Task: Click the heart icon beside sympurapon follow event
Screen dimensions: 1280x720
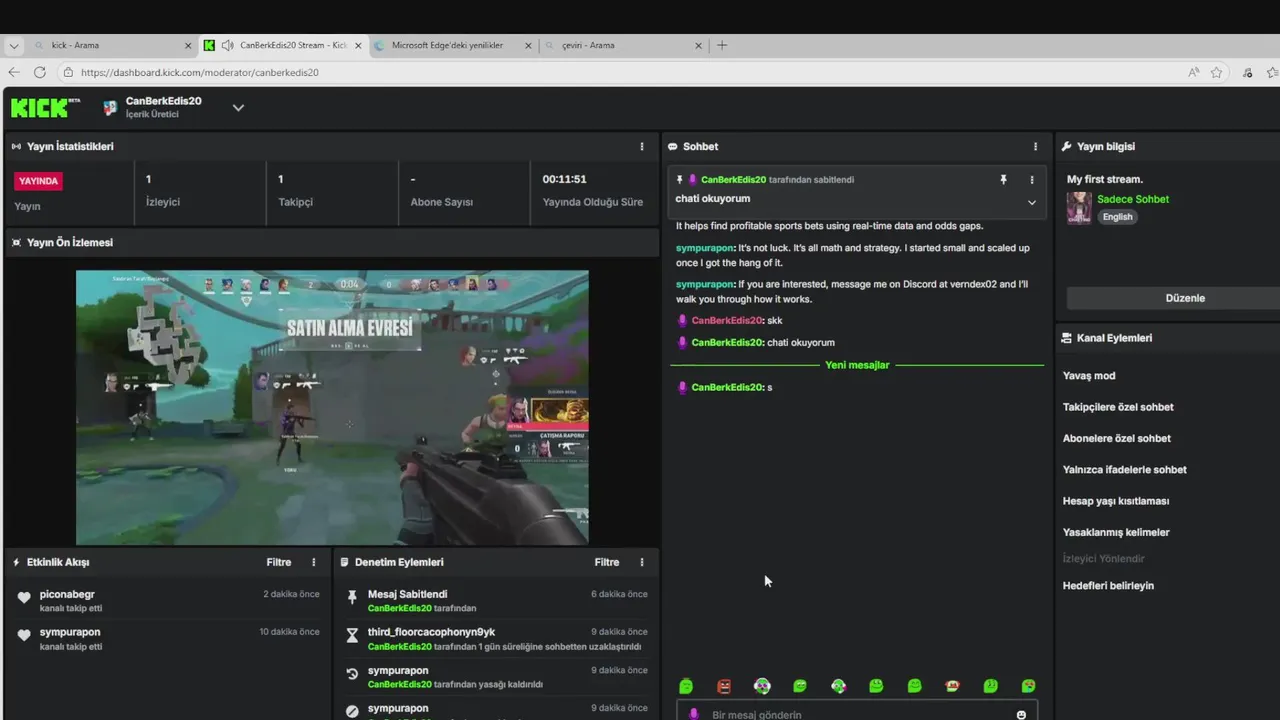Action: [x=24, y=635]
